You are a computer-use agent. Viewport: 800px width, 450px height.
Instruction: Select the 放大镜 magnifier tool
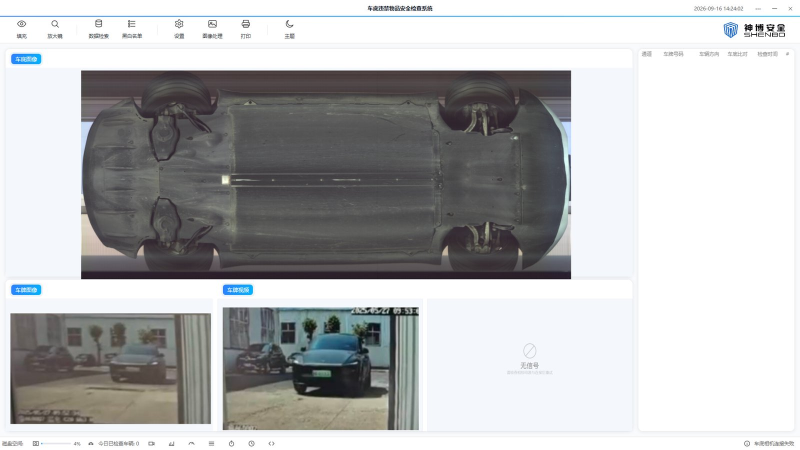tap(55, 24)
